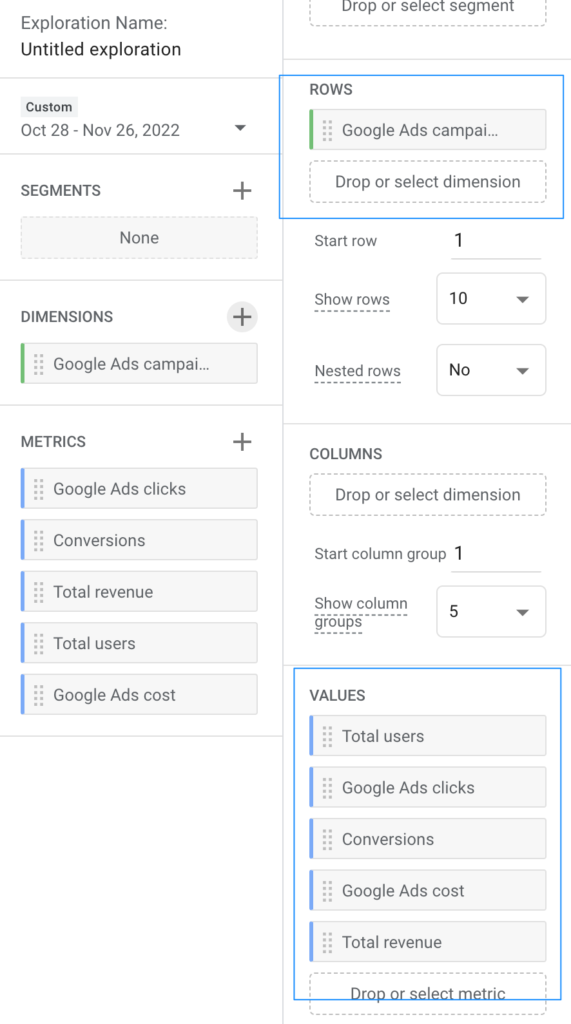Grab drag handle of Google Ads cost value
The image size is (571, 1024).
pos(327,891)
